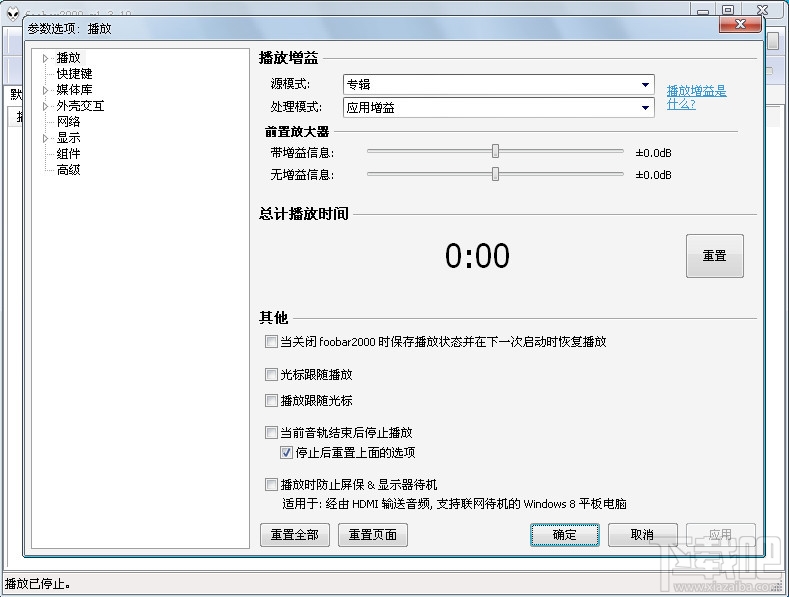Select 快捷键 in the settings tree
Screen dimensions: 789x597
click(74, 74)
